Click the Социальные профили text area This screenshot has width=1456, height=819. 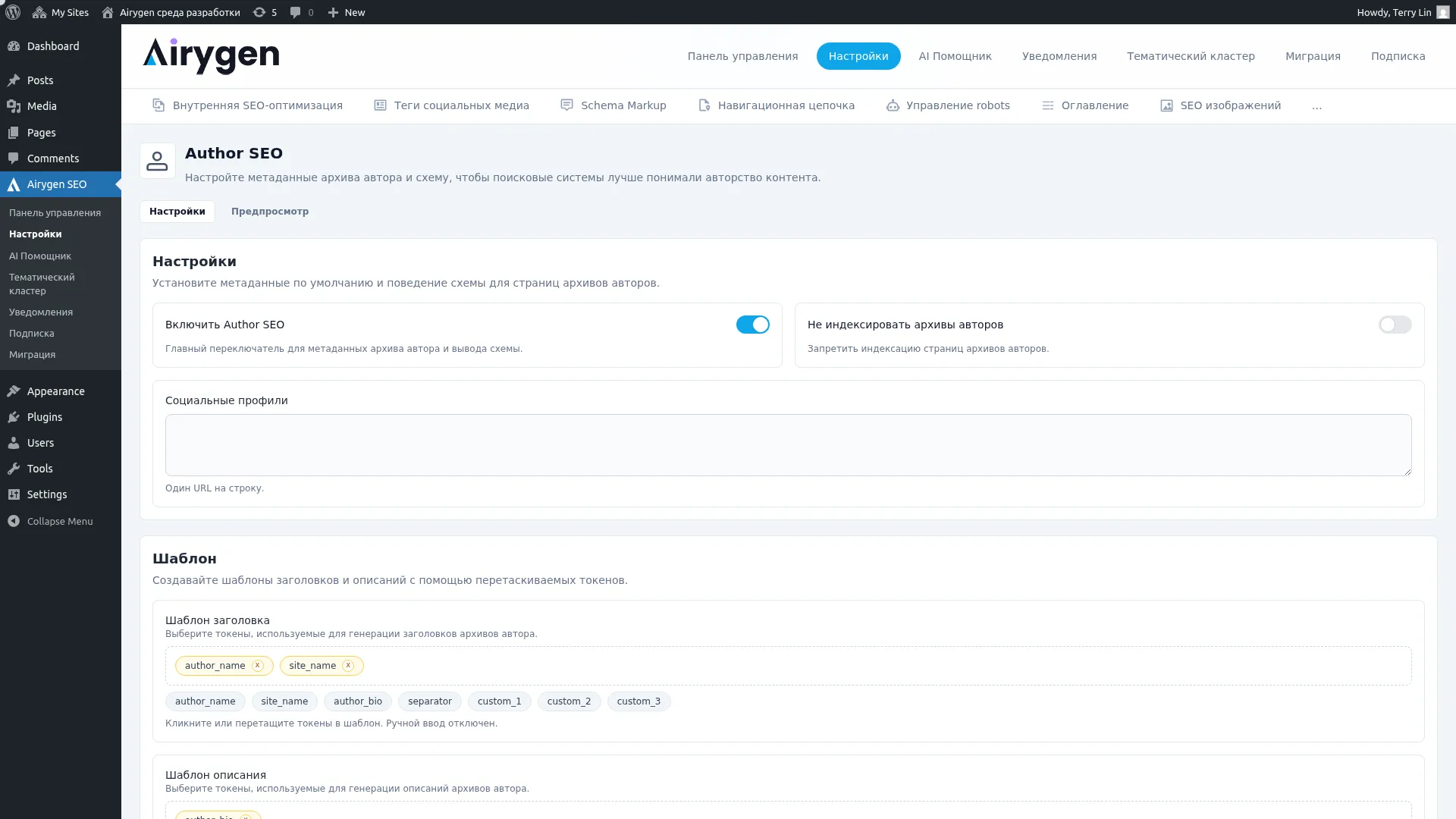(789, 445)
